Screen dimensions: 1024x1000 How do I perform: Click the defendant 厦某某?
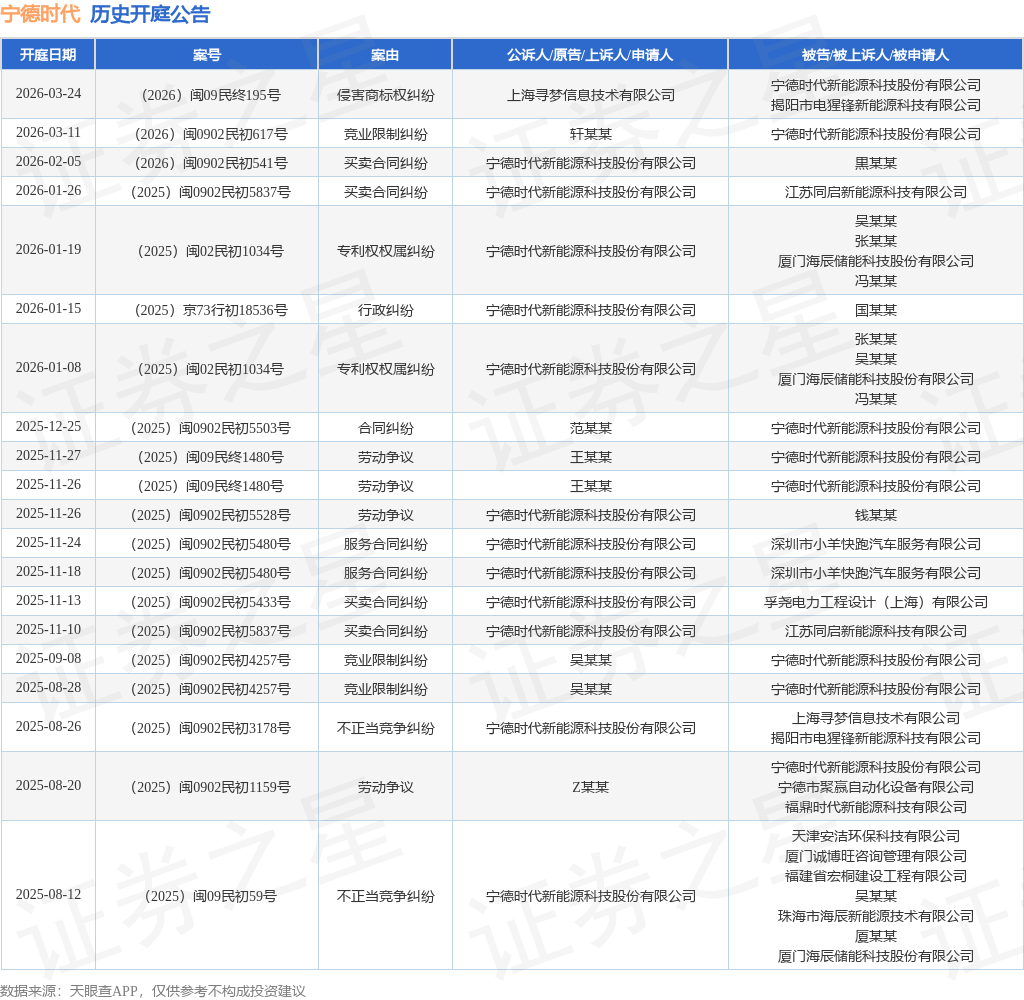876,937
